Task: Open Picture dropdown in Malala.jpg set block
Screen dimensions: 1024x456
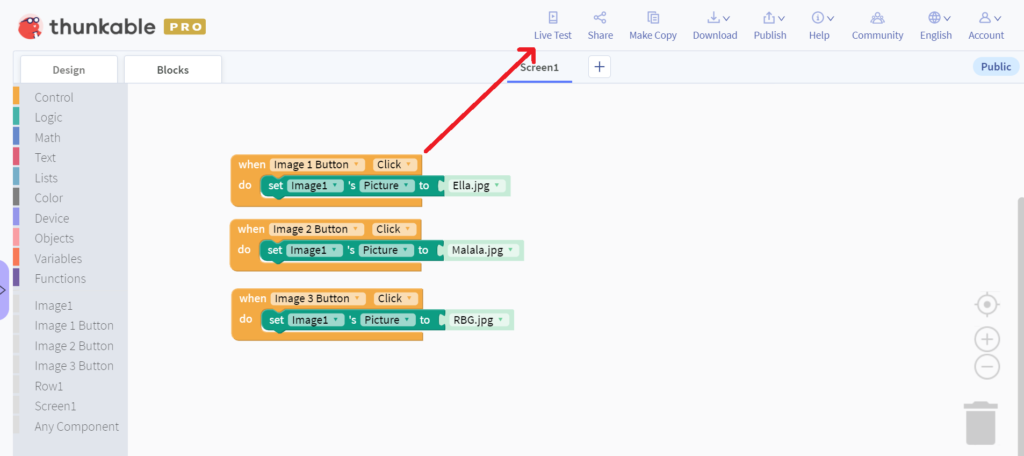Action: pyautogui.click(x=387, y=250)
